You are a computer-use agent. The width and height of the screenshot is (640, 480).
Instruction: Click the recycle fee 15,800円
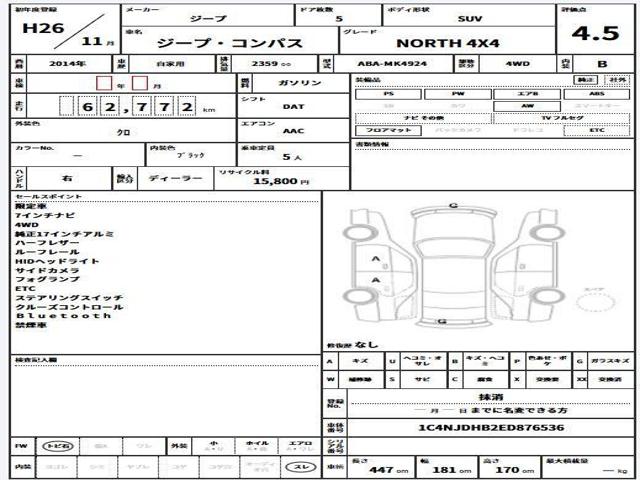click(281, 181)
